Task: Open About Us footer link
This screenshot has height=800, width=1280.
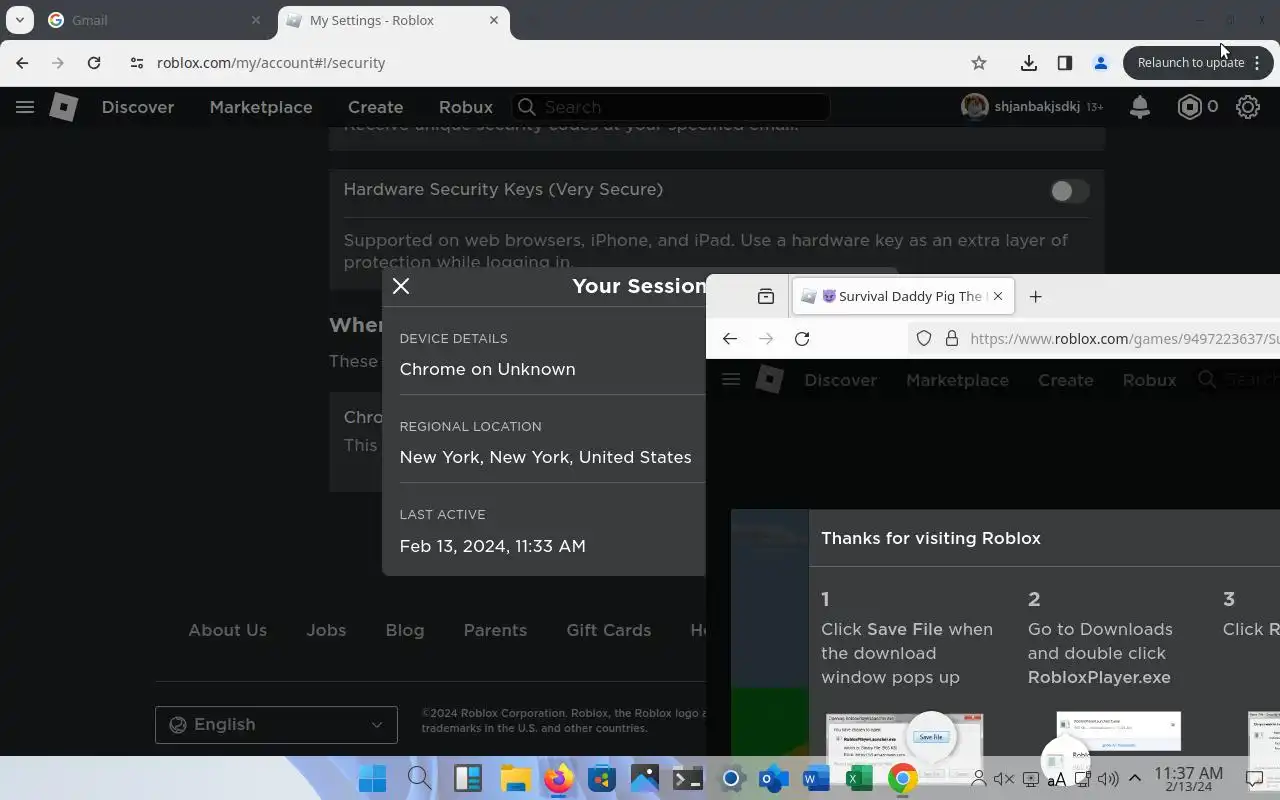Action: pyautogui.click(x=228, y=631)
